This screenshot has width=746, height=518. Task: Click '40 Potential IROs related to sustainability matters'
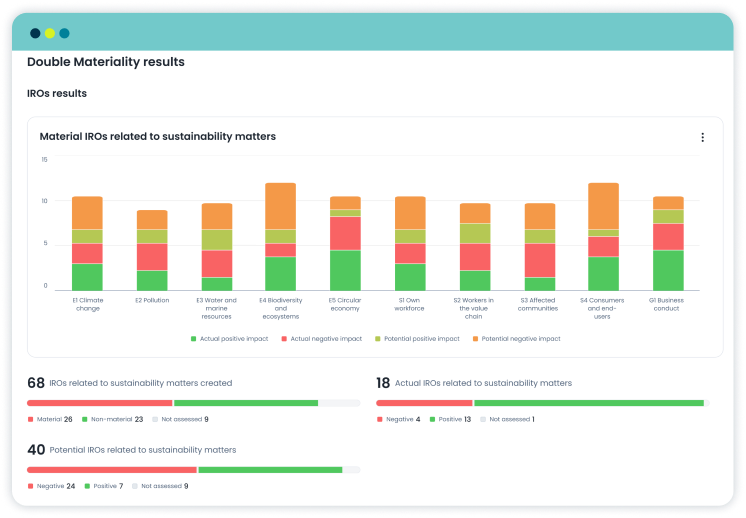coord(132,450)
